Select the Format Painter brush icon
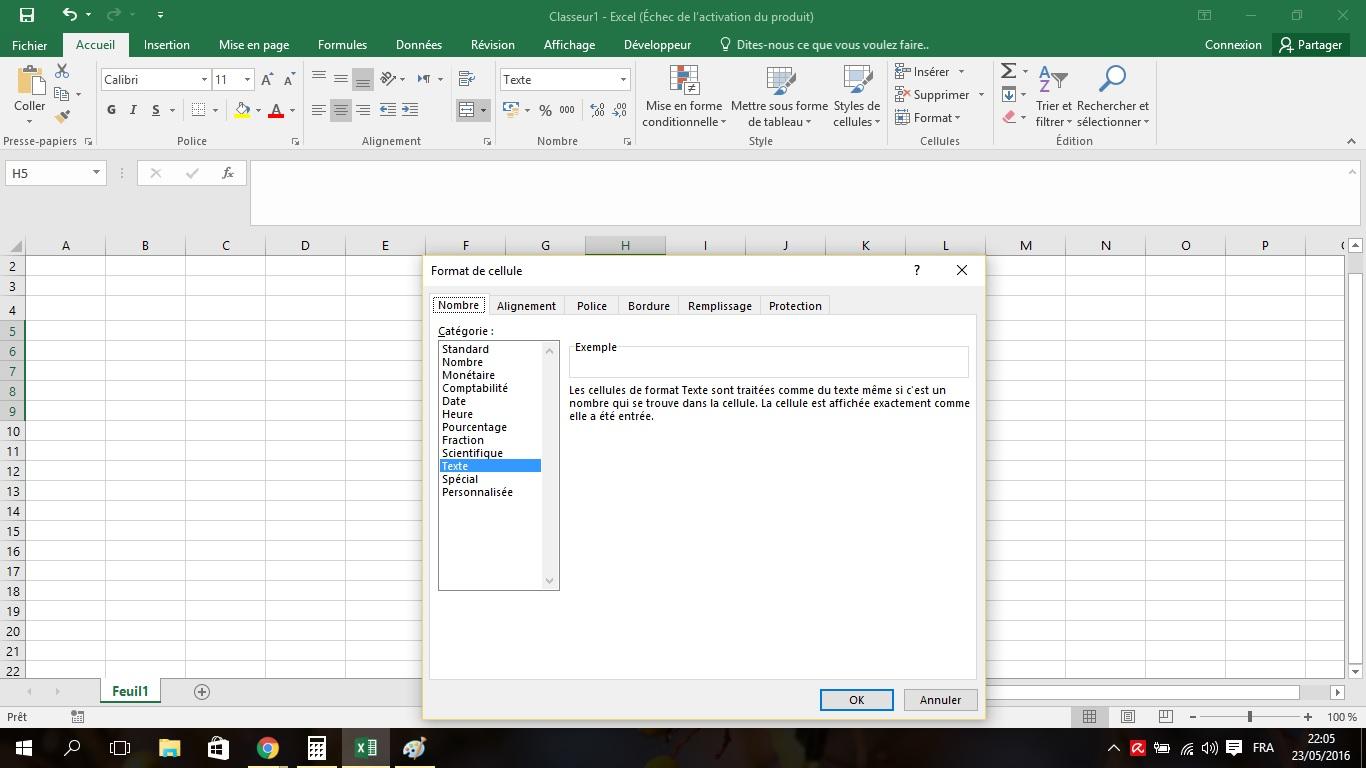Image resolution: width=1366 pixels, height=768 pixels. click(62, 116)
